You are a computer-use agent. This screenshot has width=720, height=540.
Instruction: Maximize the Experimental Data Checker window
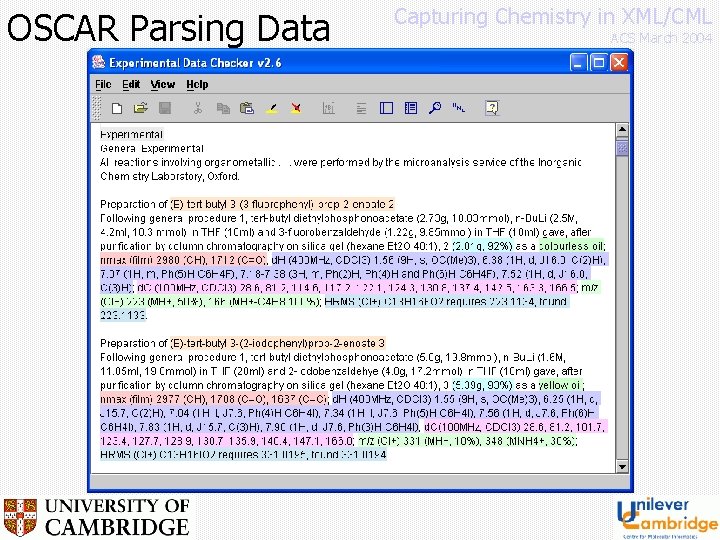pos(598,62)
